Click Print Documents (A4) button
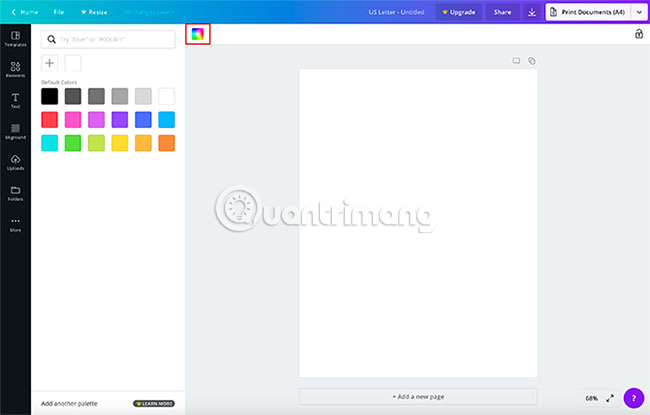Image resolution: width=650 pixels, height=415 pixels. [x=588, y=12]
